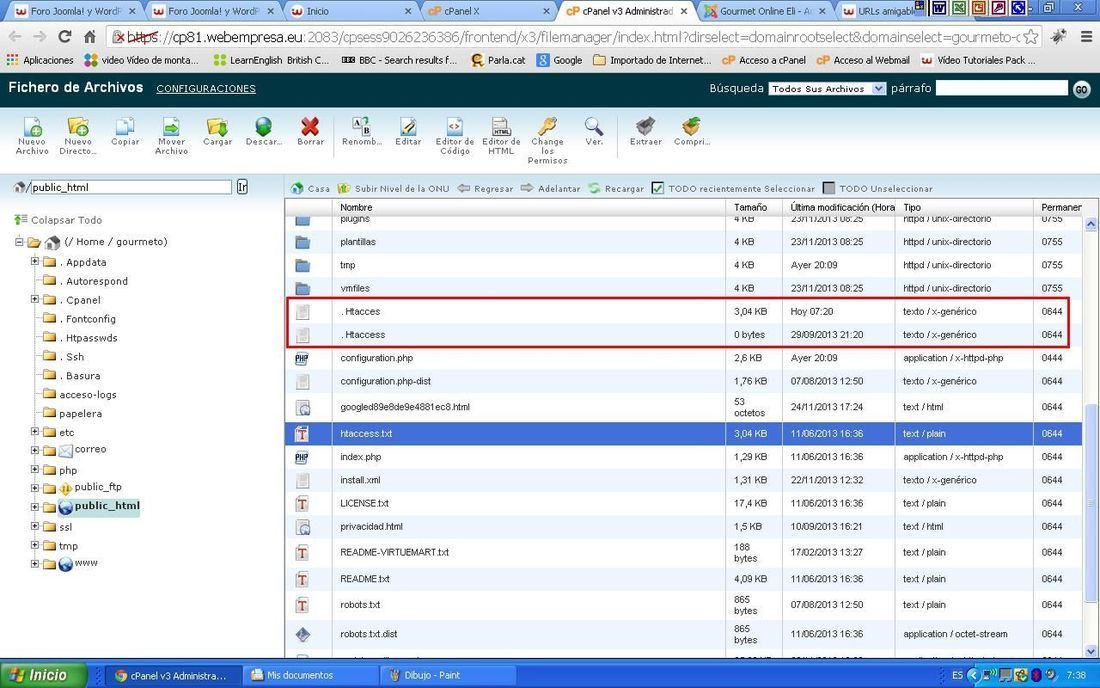This screenshot has width=1100, height=688.
Task: Bookmark page with the star icon
Action: [x=1031, y=36]
